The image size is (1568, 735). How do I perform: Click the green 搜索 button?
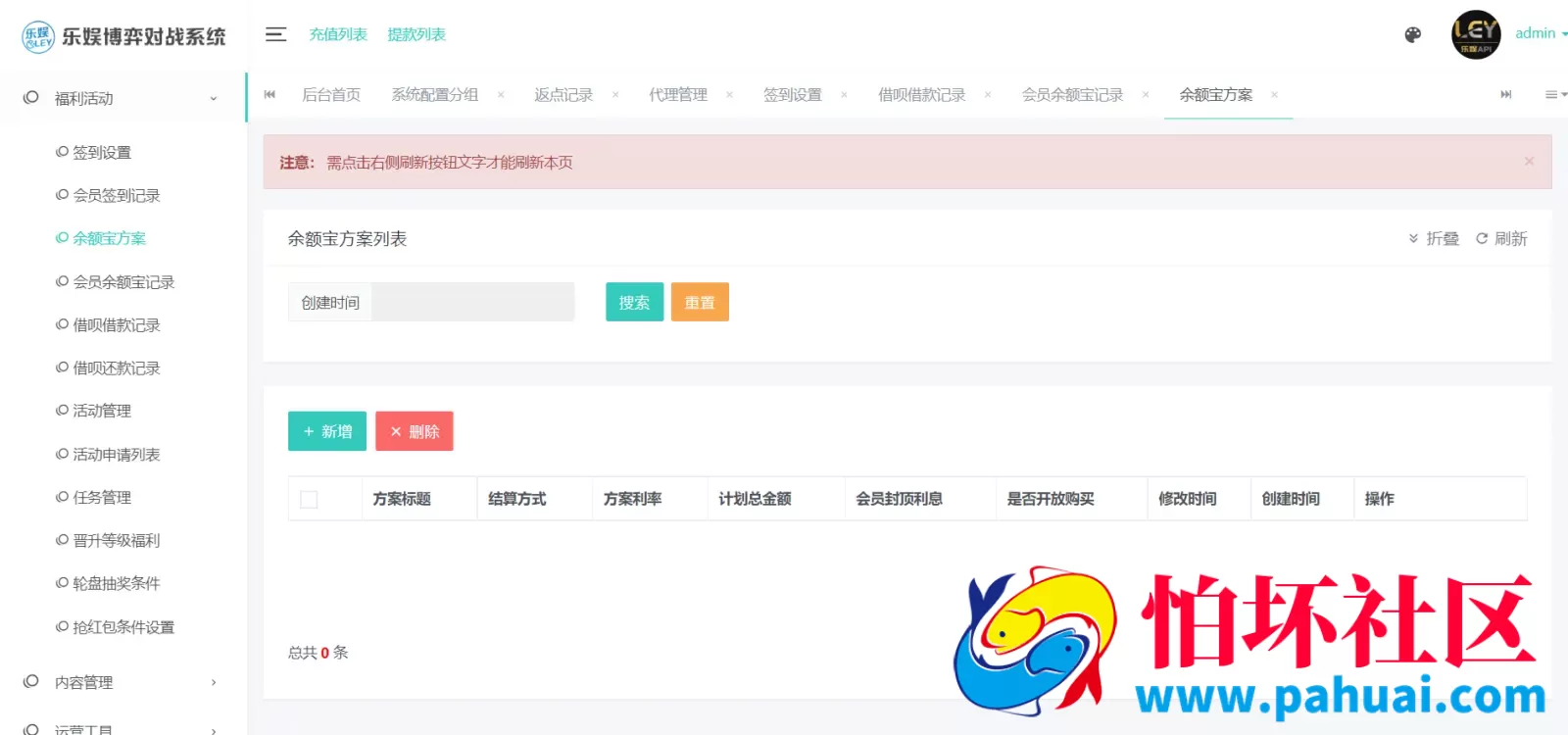pos(634,302)
